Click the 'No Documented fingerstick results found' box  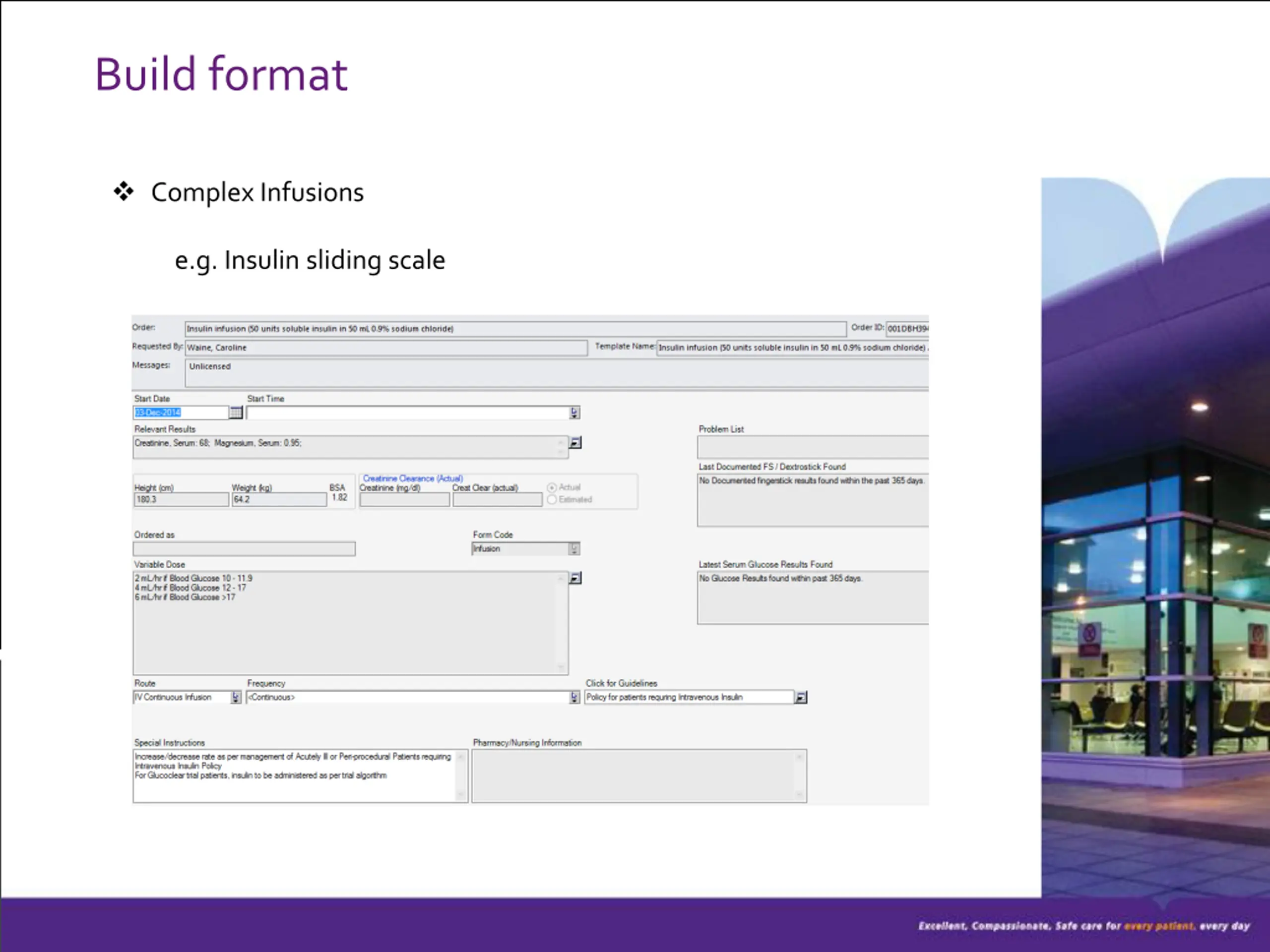pyautogui.click(x=813, y=500)
